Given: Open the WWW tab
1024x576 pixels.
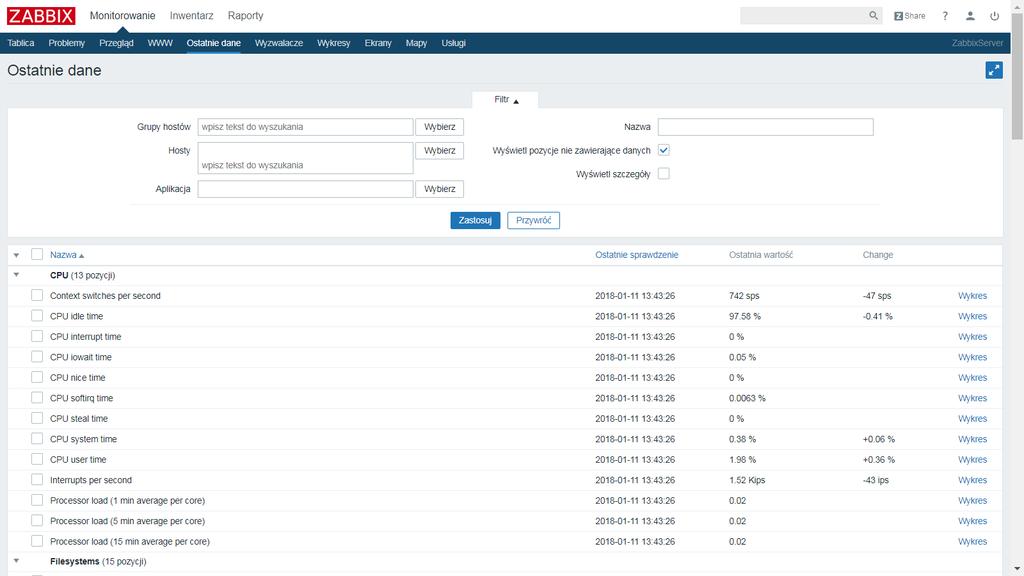Looking at the screenshot, I should point(160,43).
